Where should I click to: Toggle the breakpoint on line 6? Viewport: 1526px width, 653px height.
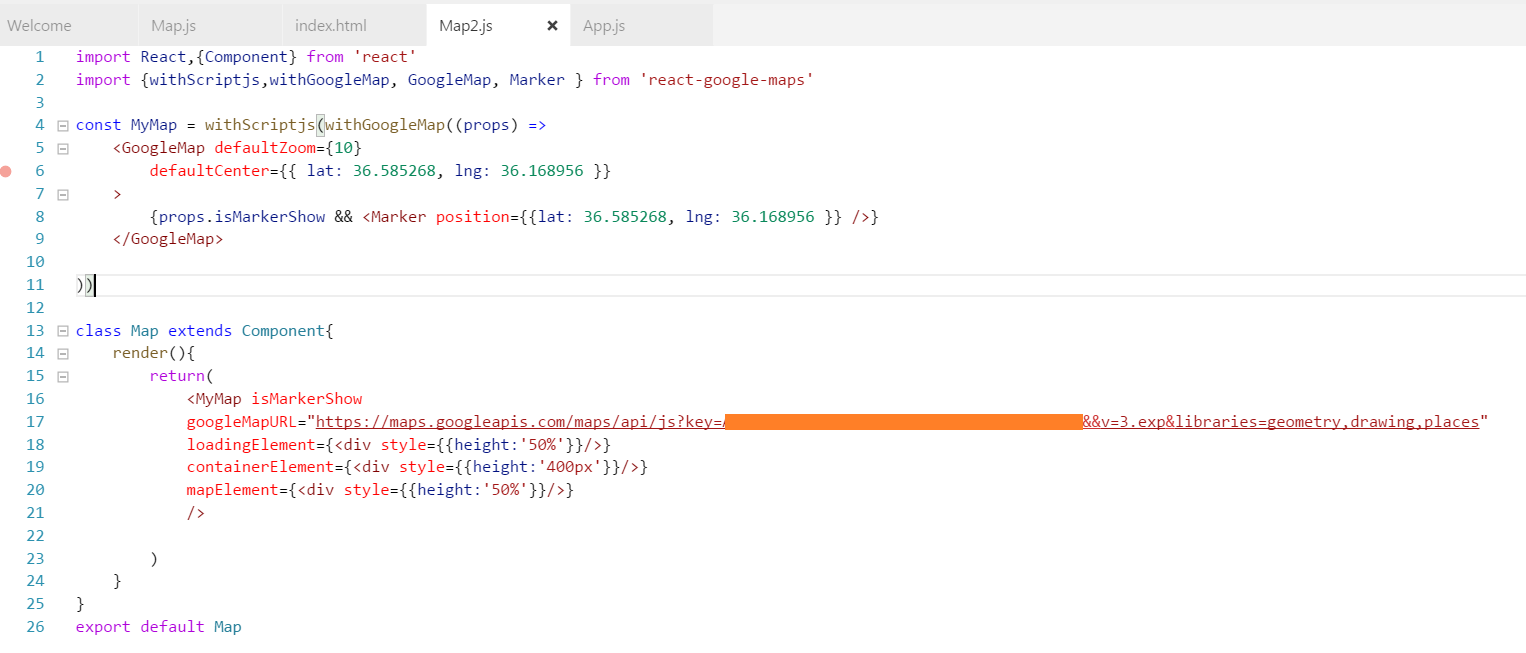tap(7, 171)
